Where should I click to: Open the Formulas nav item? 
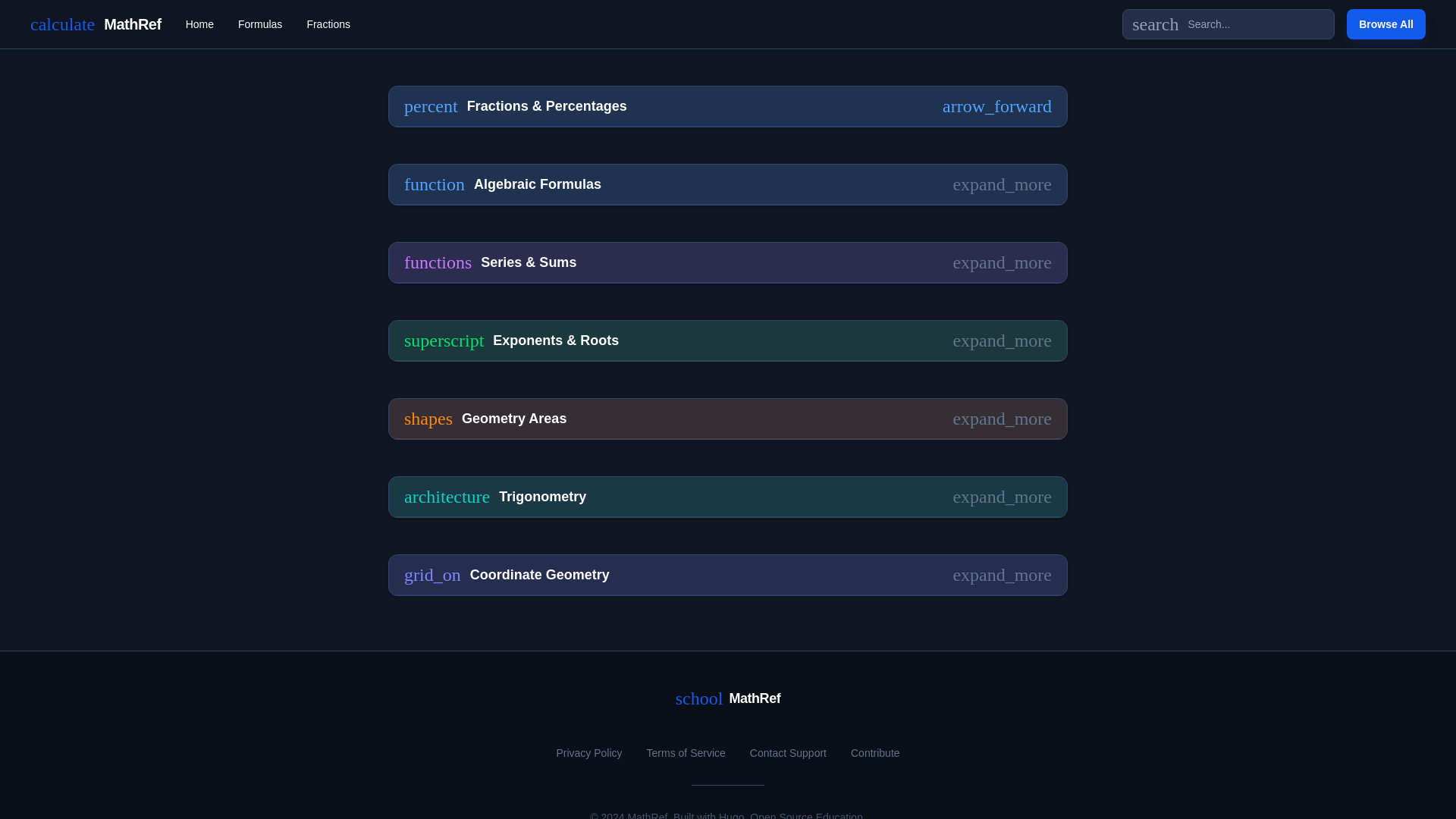click(260, 24)
